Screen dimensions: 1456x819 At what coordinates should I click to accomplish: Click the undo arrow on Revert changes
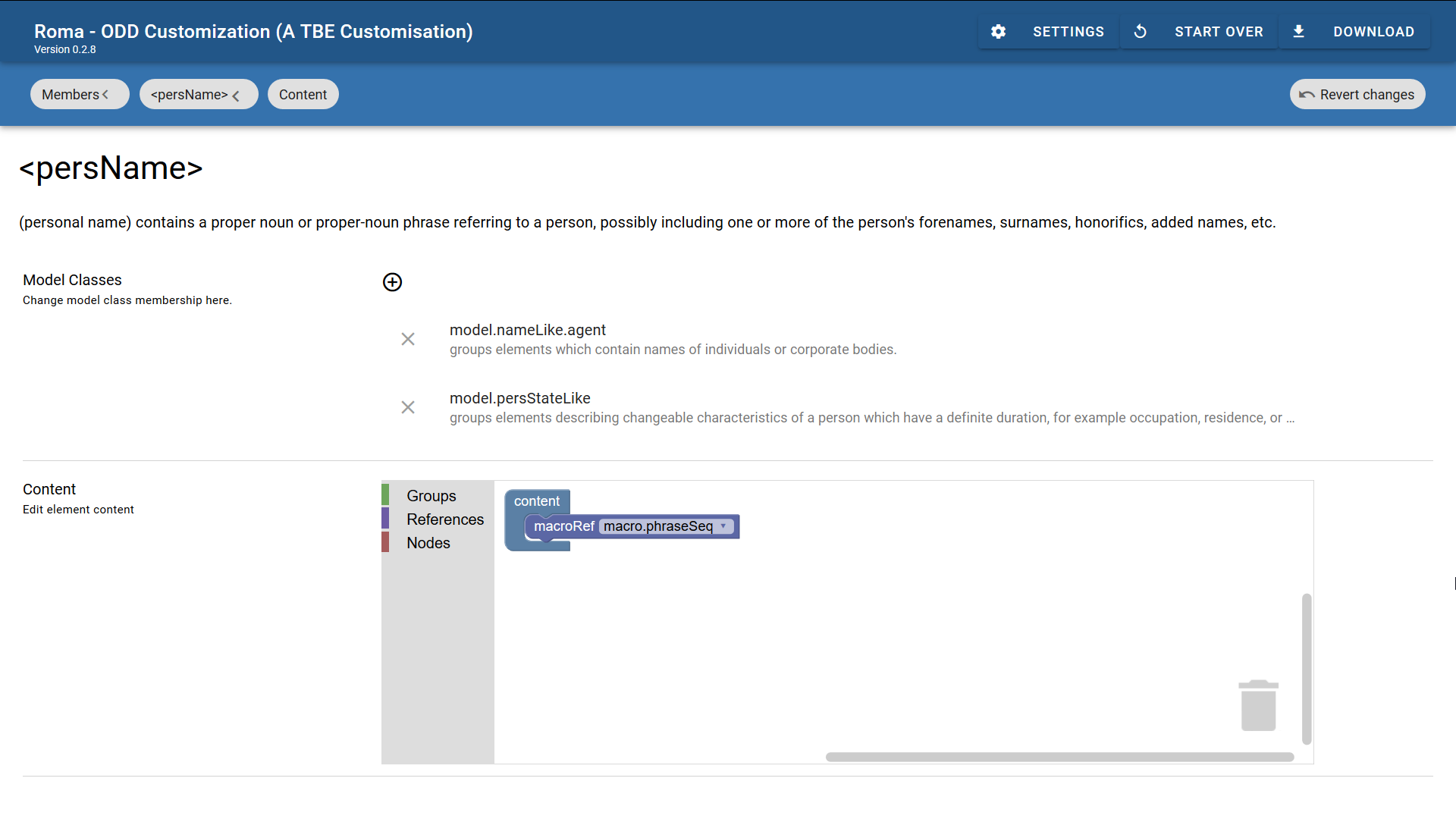(1307, 95)
